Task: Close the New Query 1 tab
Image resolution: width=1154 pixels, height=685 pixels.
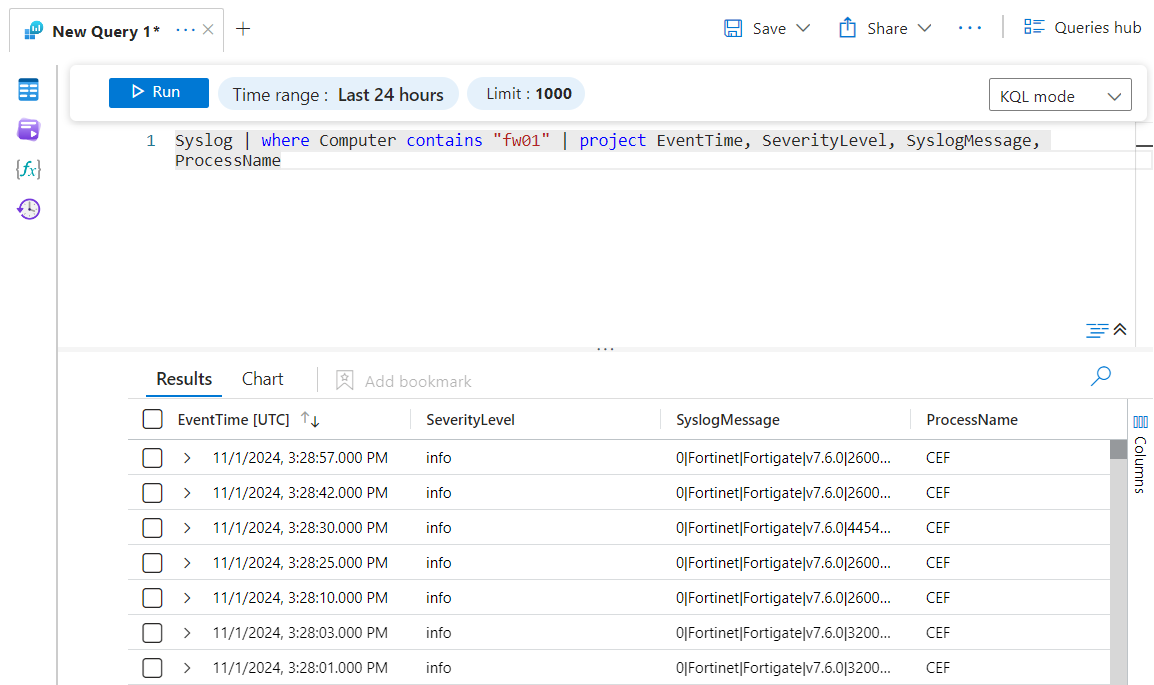Action: 208,29
